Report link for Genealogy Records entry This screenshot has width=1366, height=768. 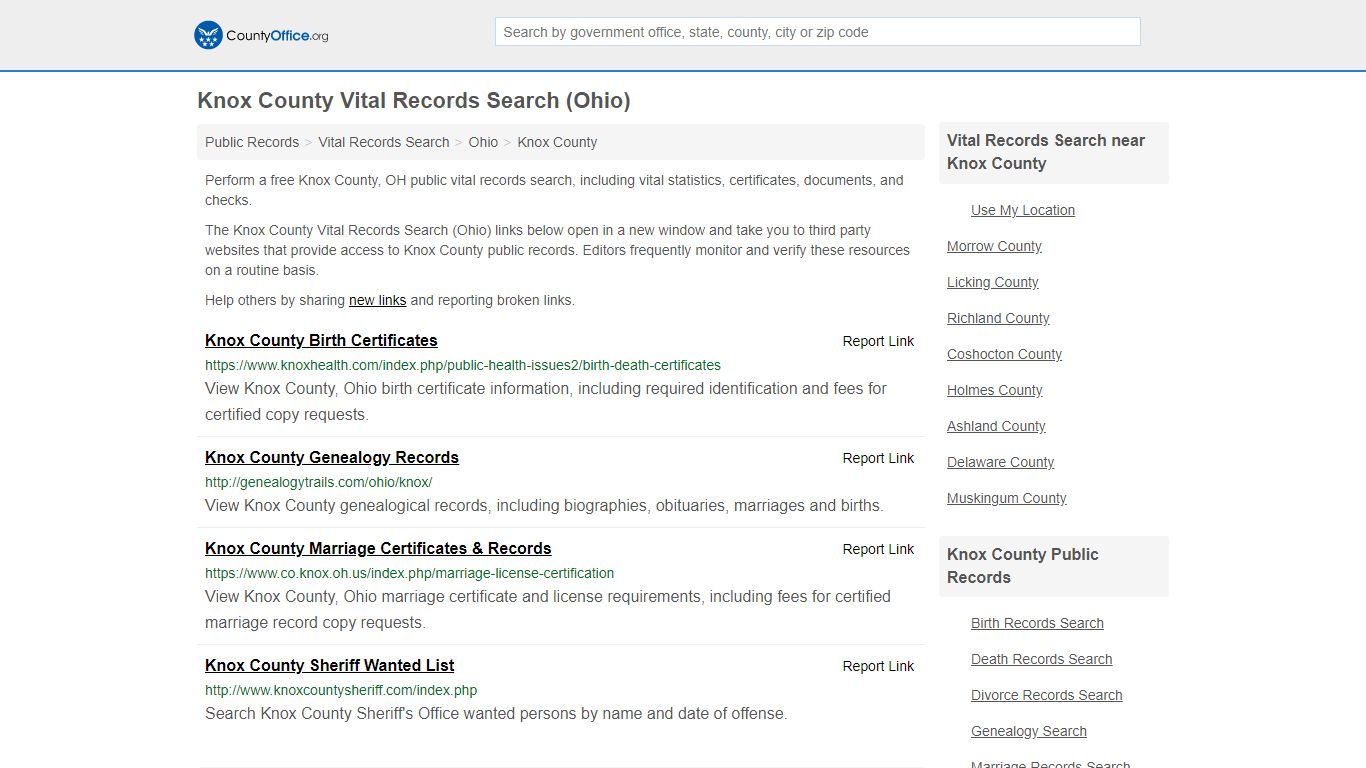(878, 458)
